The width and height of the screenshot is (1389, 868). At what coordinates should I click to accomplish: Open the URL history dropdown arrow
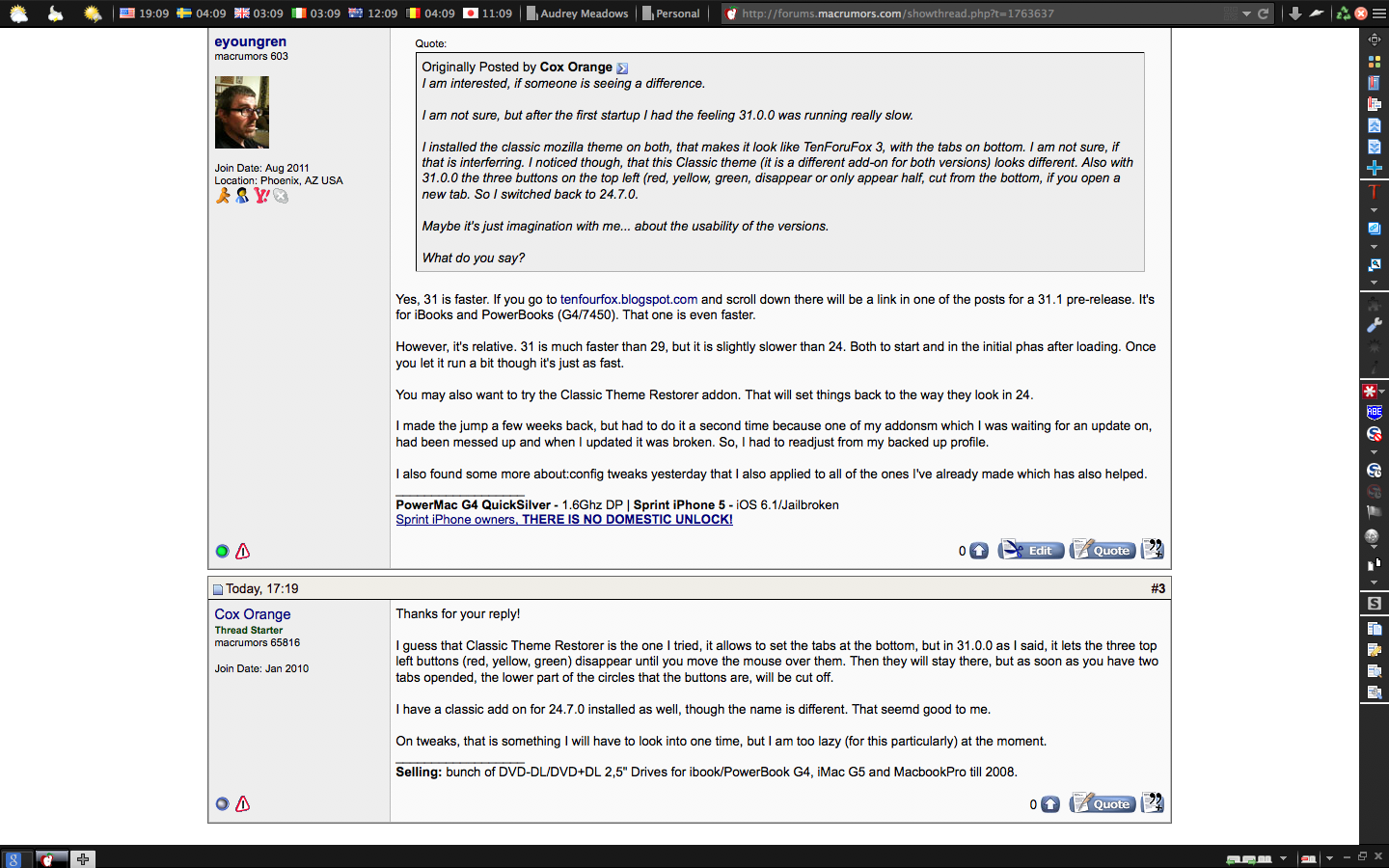pos(1246,14)
